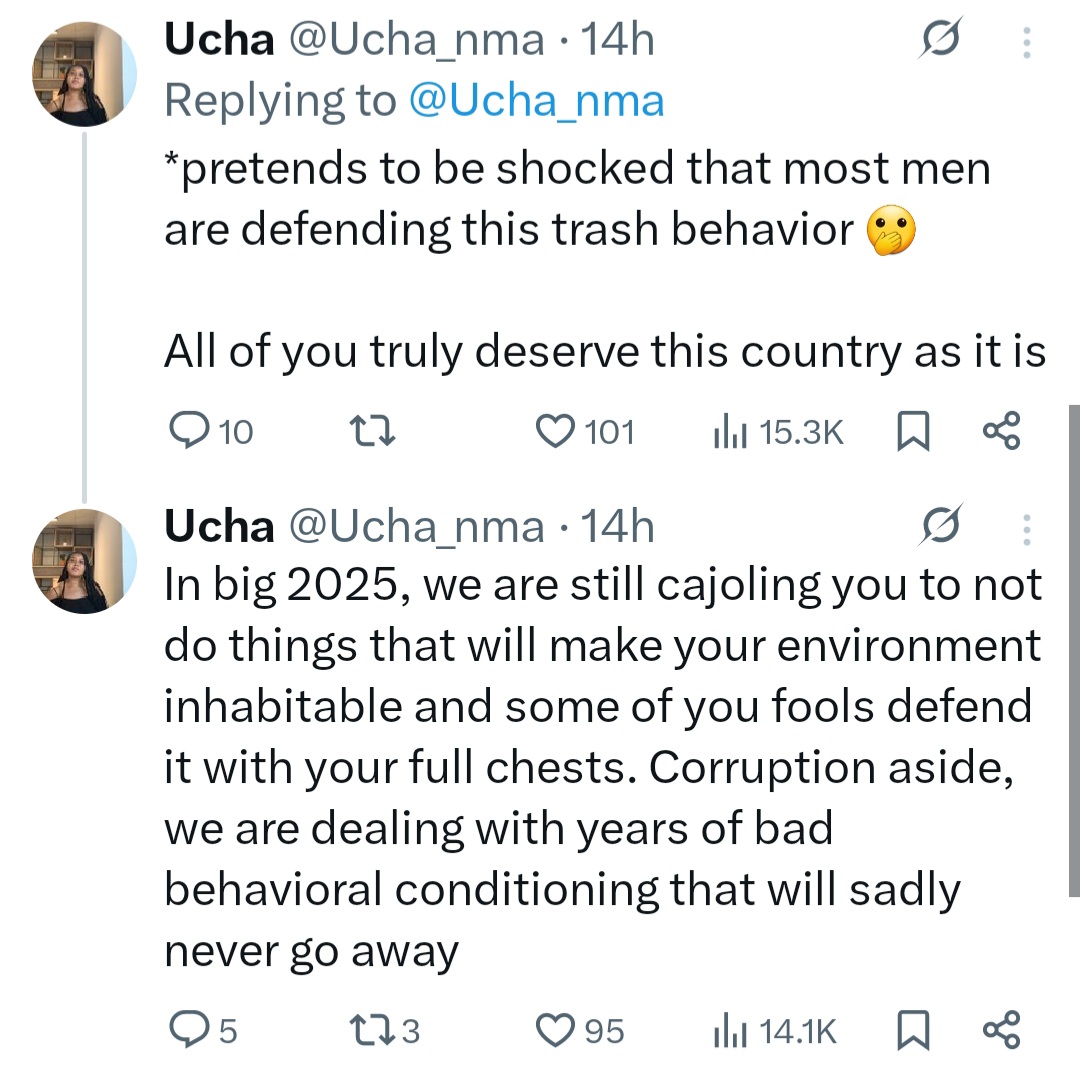The image size is (1080, 1072).
Task: Reply to the second tweet with 5 replies
Action: 189,1030
